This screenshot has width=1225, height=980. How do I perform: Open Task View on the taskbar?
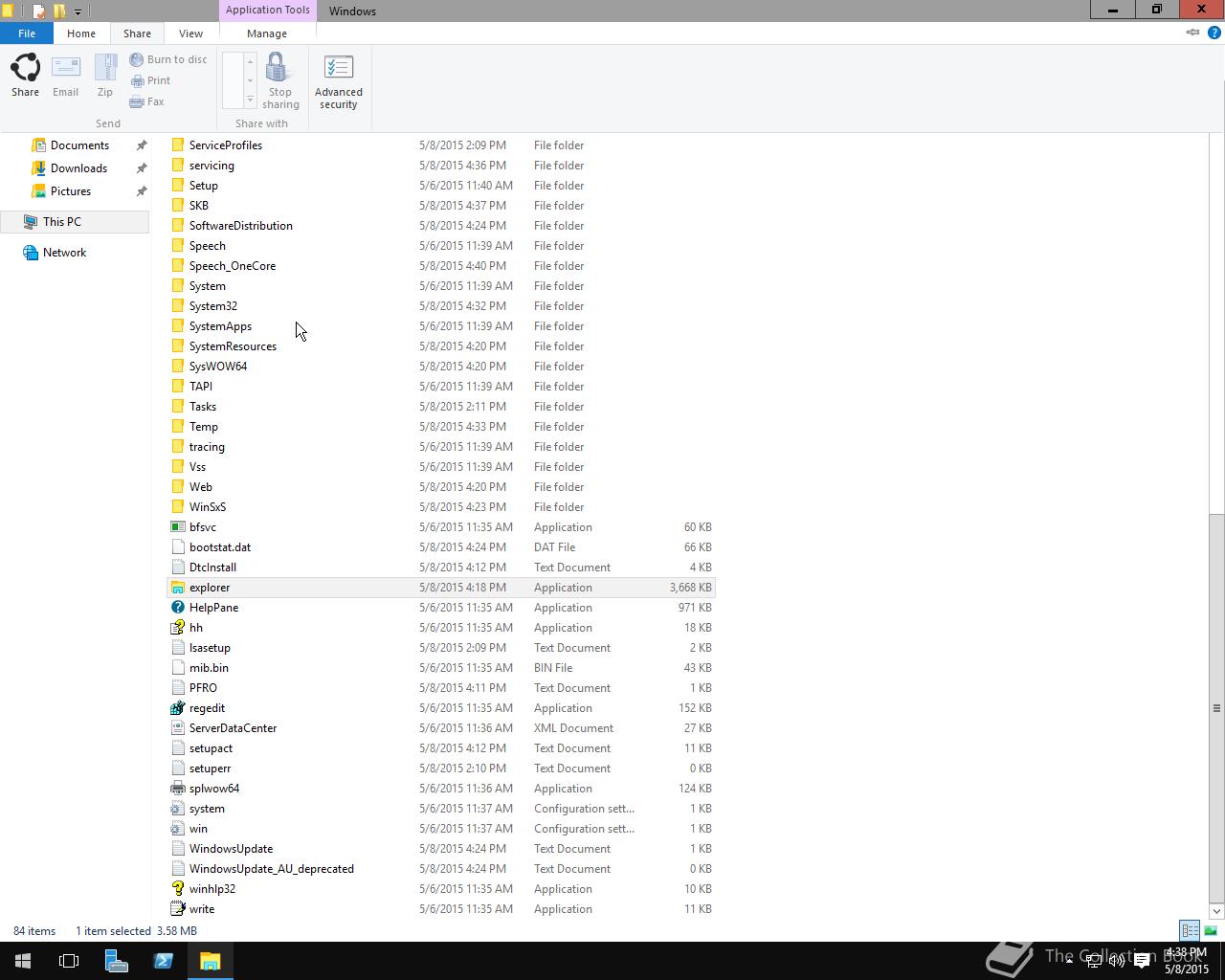pyautogui.click(x=69, y=961)
